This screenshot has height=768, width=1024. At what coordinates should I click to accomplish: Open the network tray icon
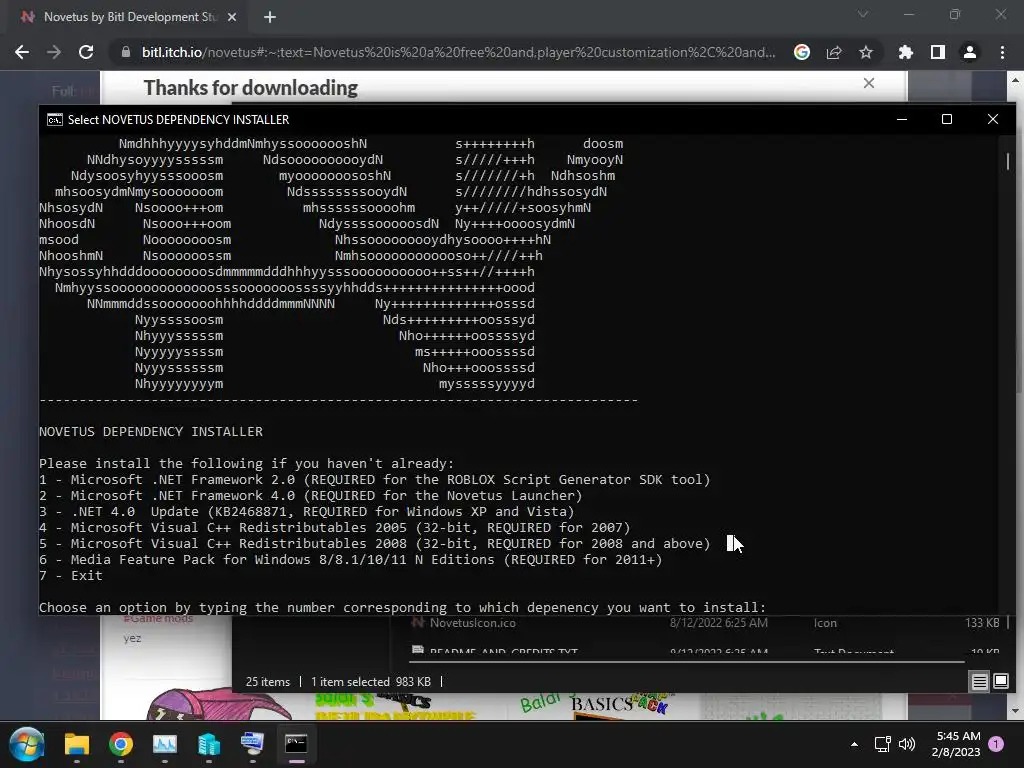[x=882, y=744]
